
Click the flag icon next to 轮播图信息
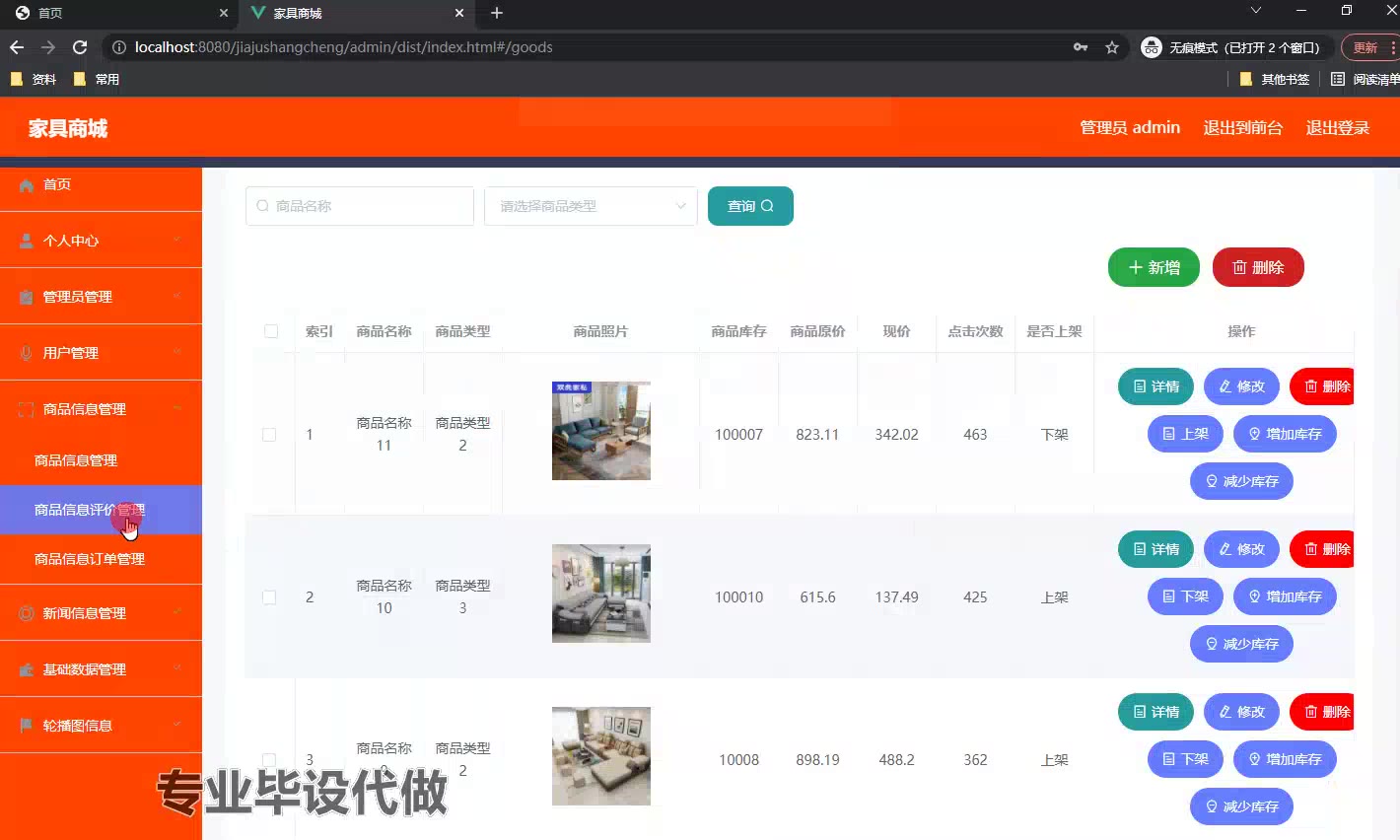tap(27, 726)
